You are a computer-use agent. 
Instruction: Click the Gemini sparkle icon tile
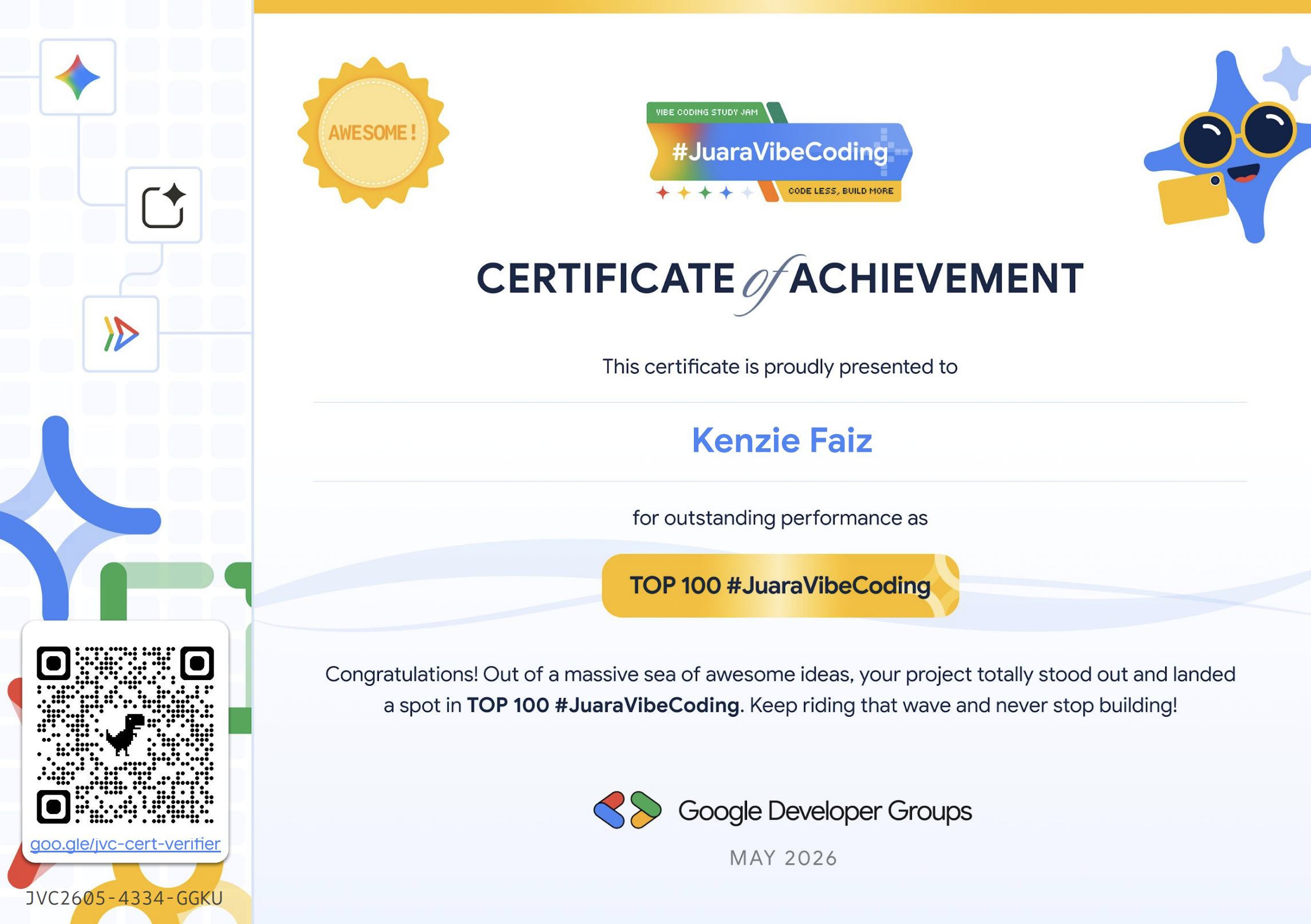click(78, 77)
